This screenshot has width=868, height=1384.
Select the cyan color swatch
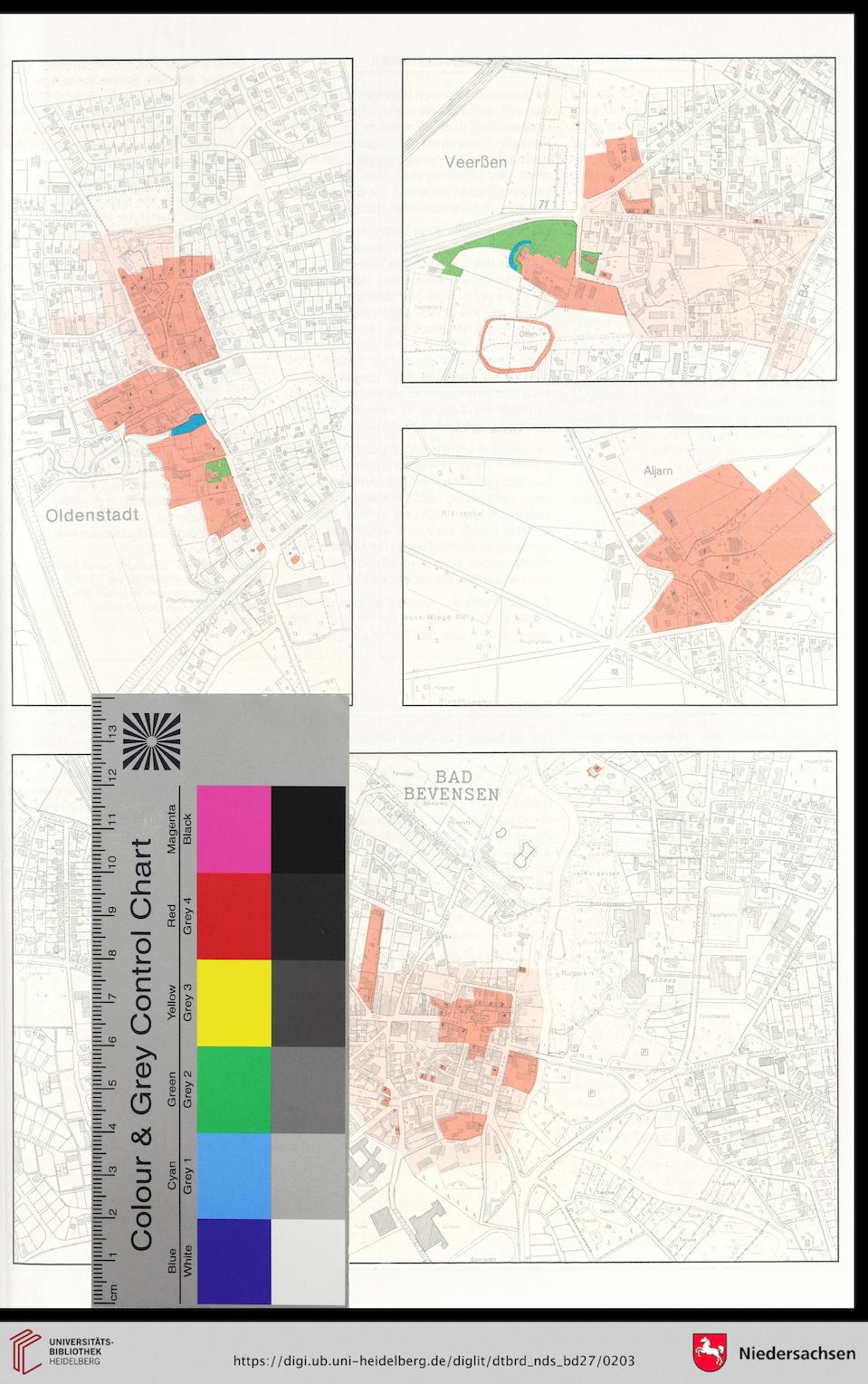point(234,1176)
